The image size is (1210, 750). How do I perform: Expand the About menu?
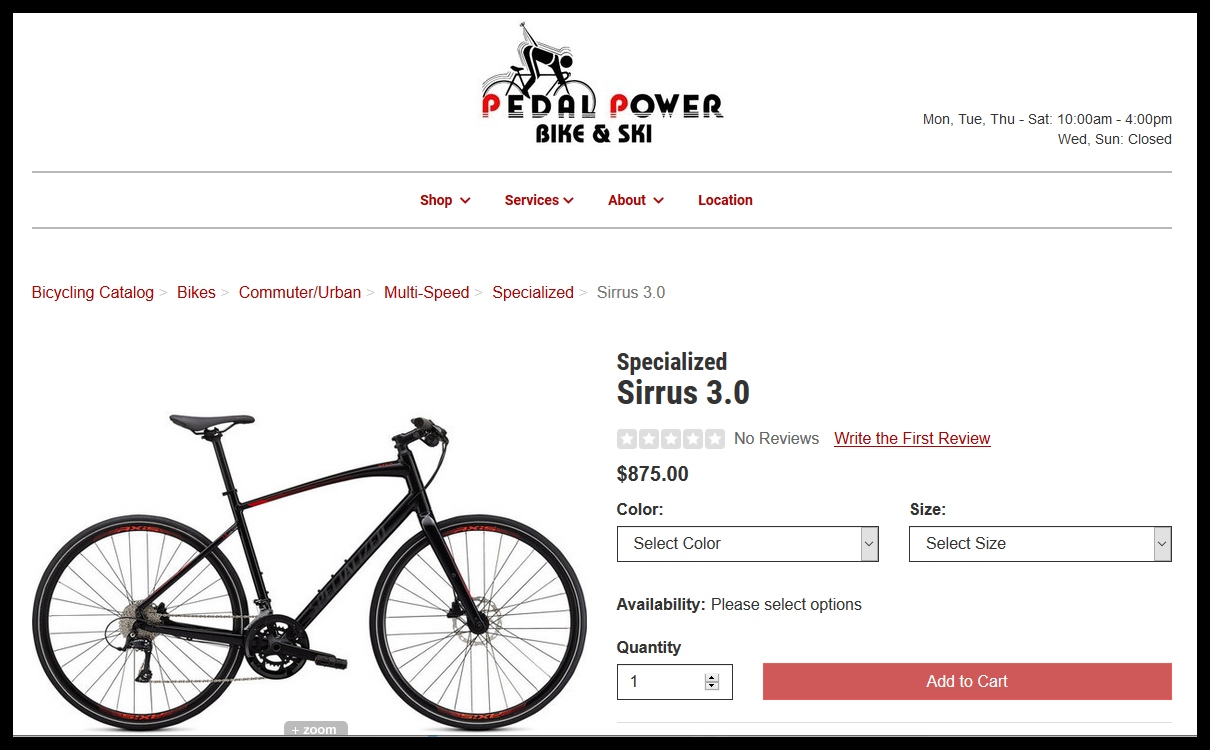pos(636,200)
